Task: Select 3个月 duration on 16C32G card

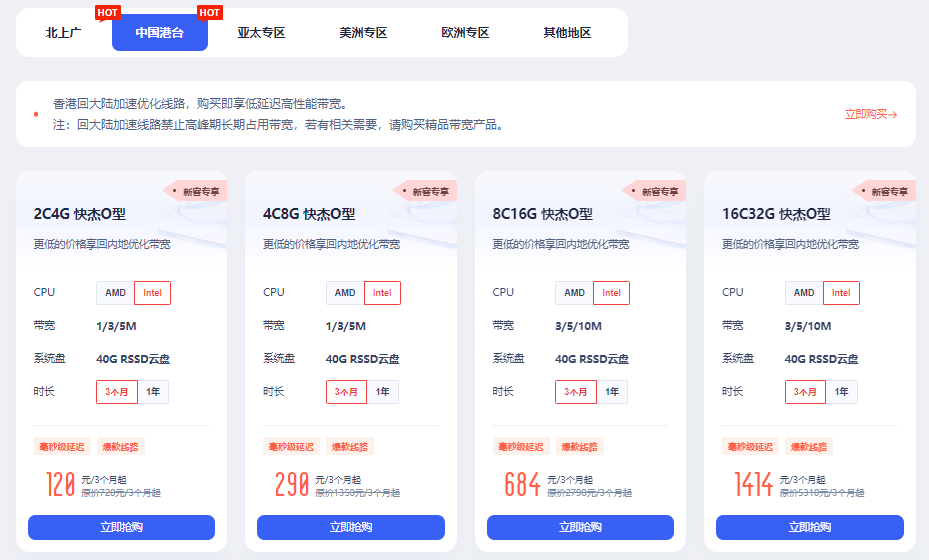Action: [x=805, y=392]
